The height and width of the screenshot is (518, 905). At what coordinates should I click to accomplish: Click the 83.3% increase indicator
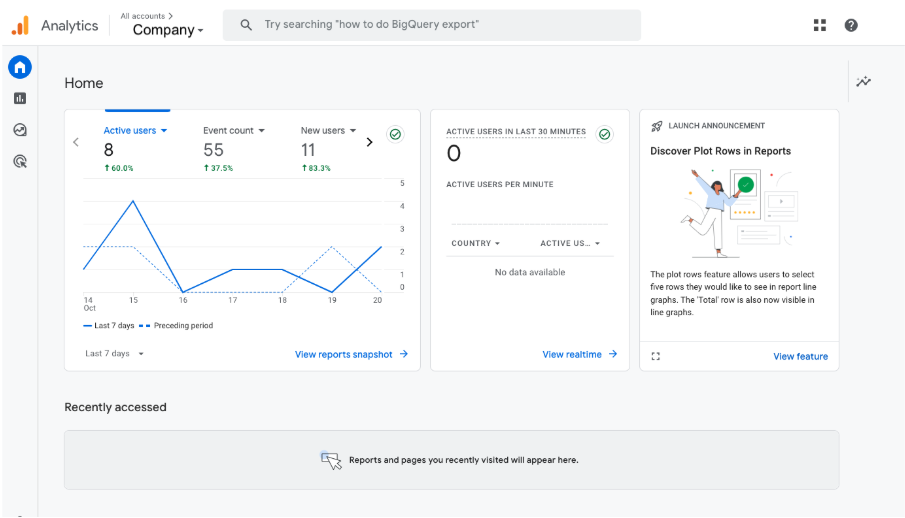(316, 168)
